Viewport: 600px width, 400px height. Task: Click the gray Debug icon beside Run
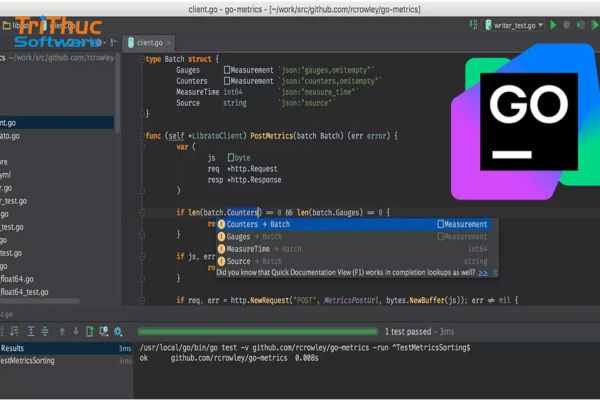click(567, 25)
